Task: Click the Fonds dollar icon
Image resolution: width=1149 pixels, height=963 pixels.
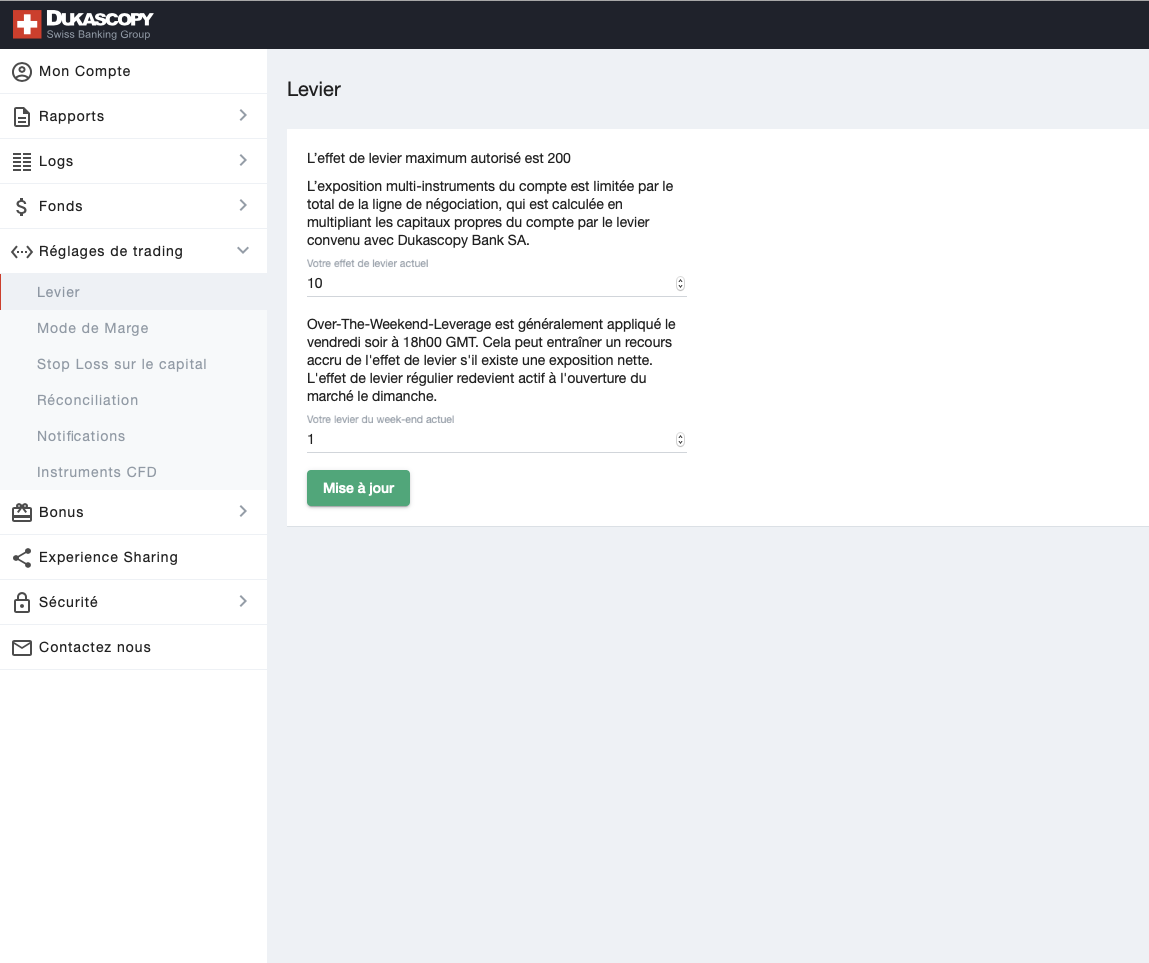Action: point(21,207)
